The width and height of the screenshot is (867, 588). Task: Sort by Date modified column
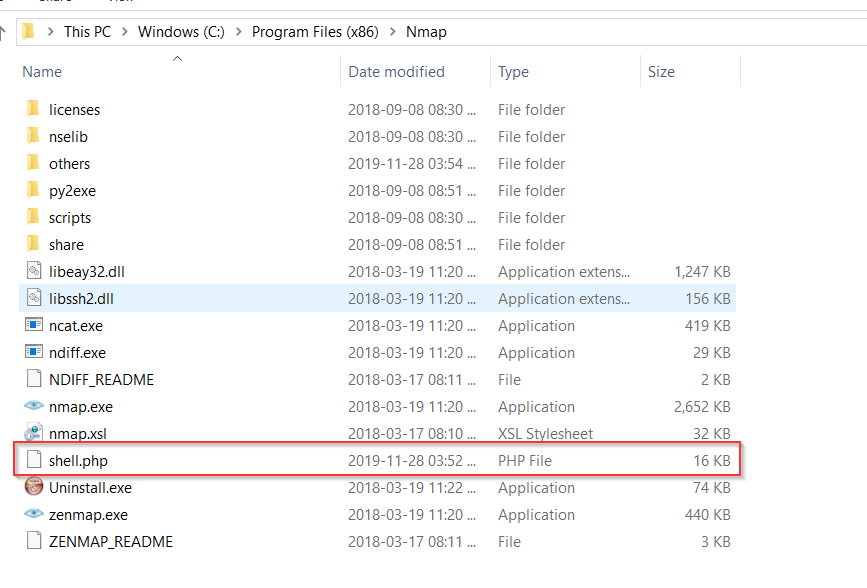[396, 72]
